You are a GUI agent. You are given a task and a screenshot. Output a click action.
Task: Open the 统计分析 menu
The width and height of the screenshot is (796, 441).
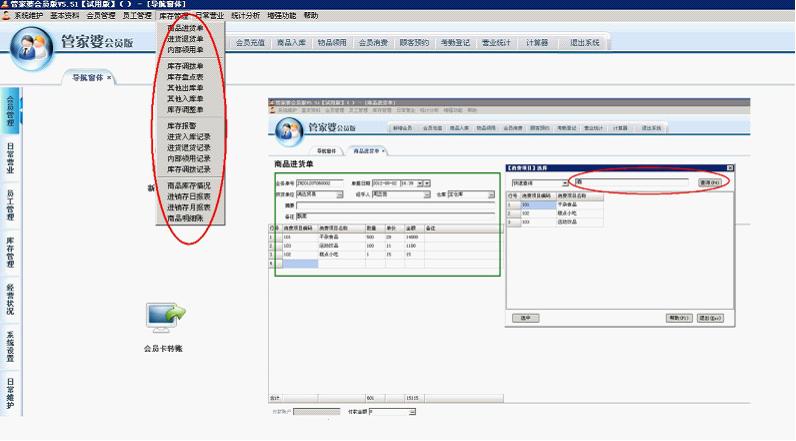pyautogui.click(x=245, y=16)
